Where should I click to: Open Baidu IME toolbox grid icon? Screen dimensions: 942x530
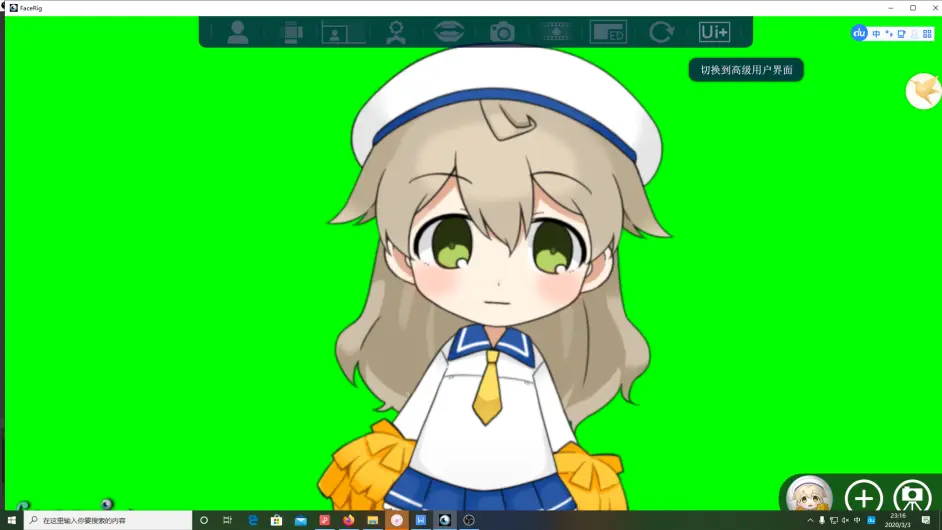coord(927,34)
